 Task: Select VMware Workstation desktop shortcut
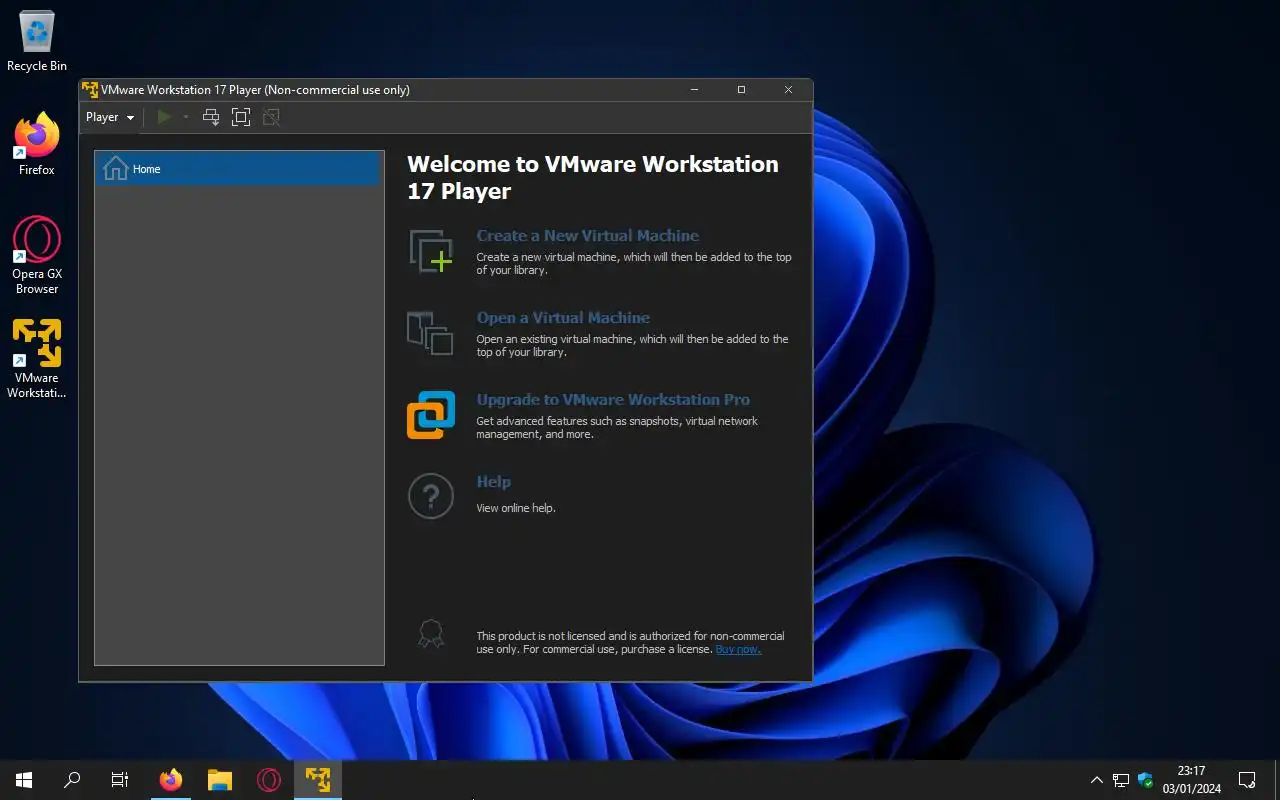37,359
